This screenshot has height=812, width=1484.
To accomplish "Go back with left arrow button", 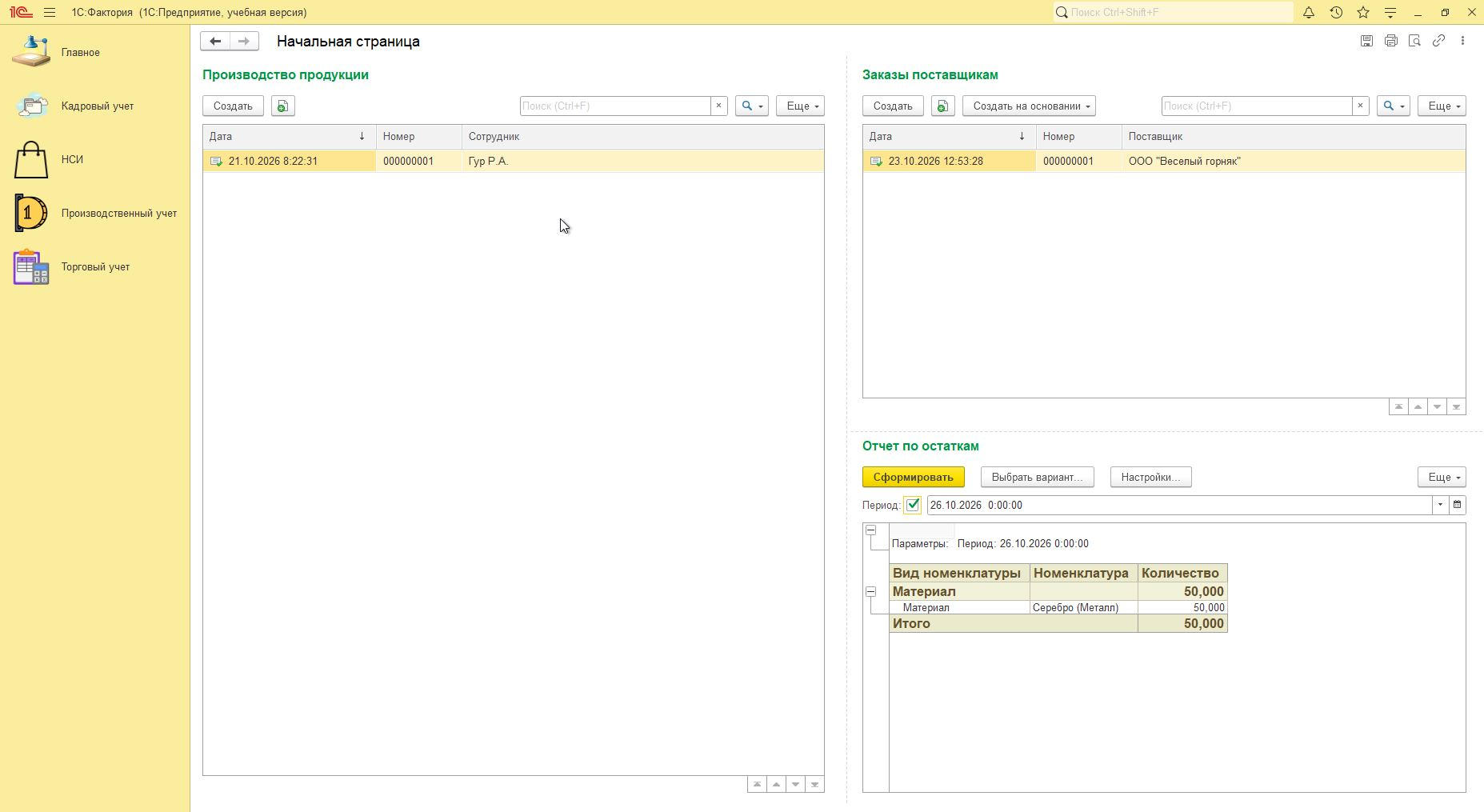I will click(215, 41).
